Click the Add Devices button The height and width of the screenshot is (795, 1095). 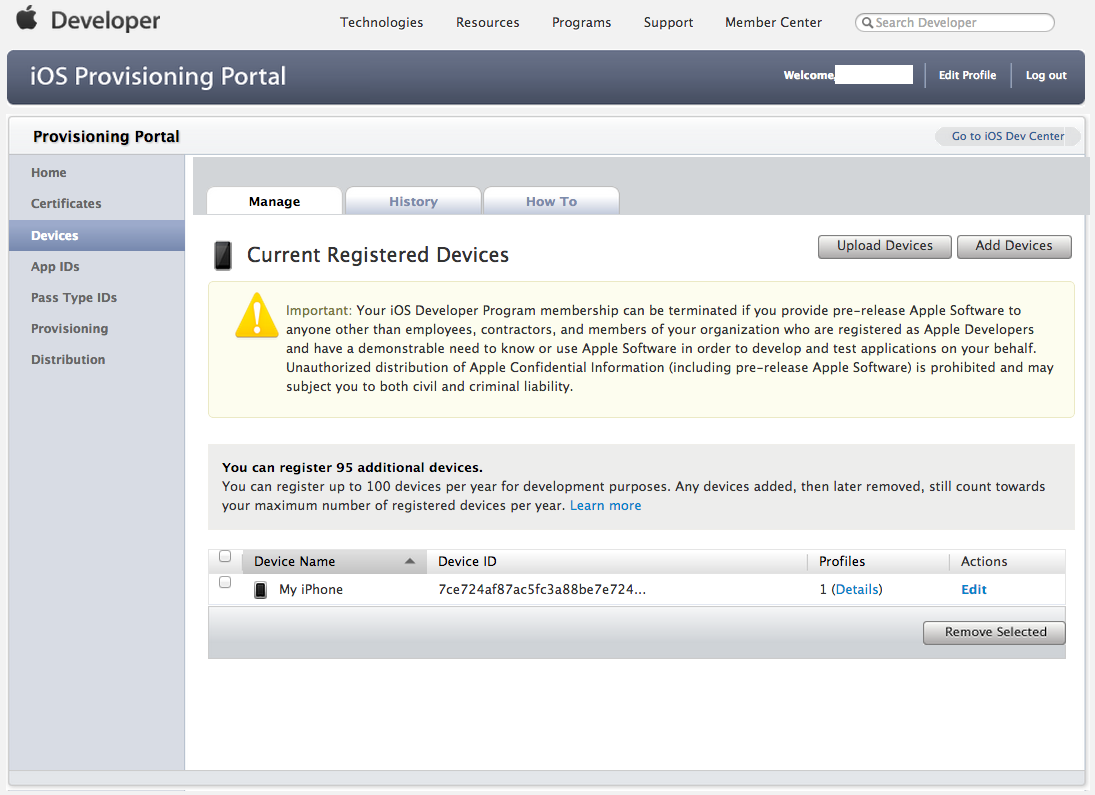pyautogui.click(x=1014, y=246)
